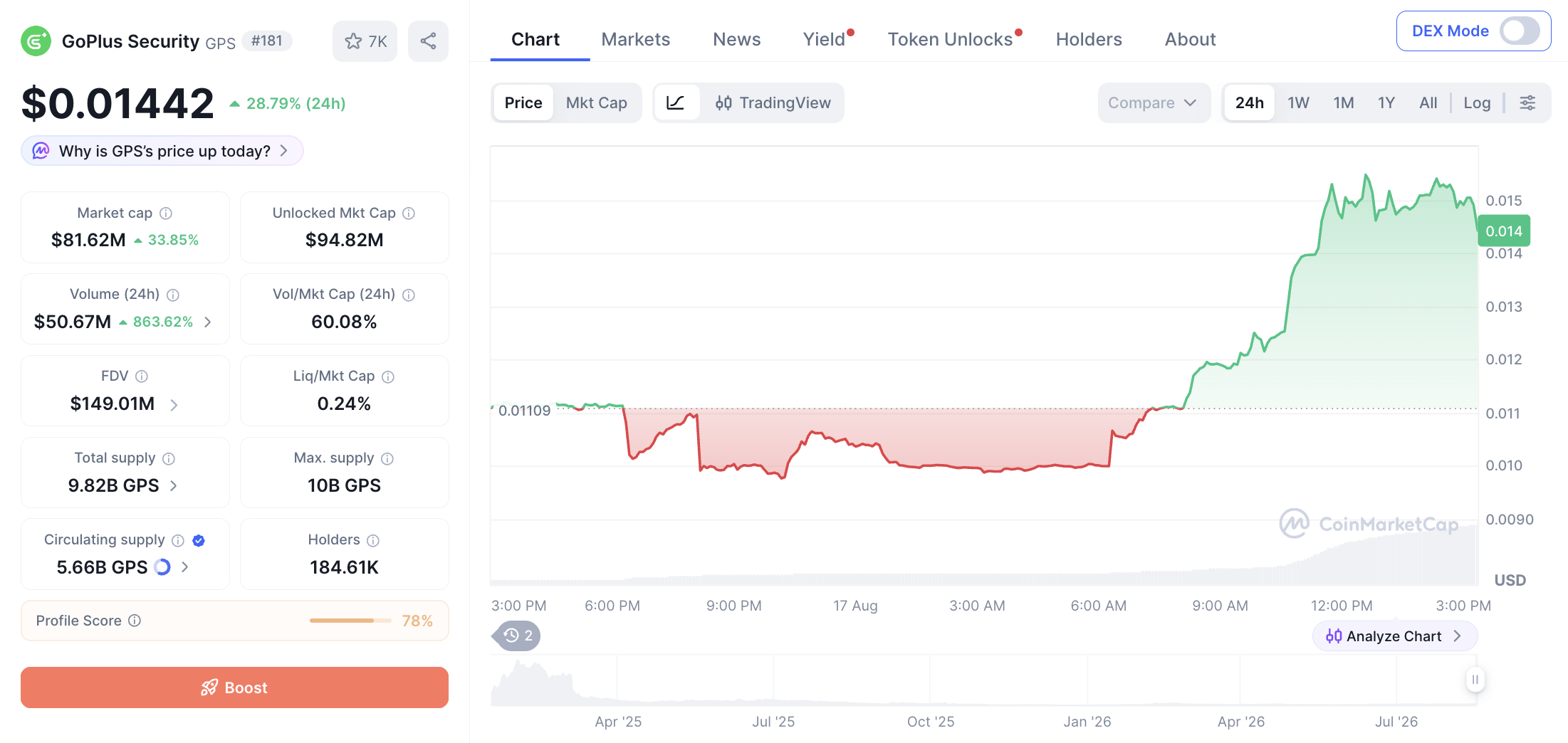
Task: Switch to the Holders tab
Action: click(1089, 39)
